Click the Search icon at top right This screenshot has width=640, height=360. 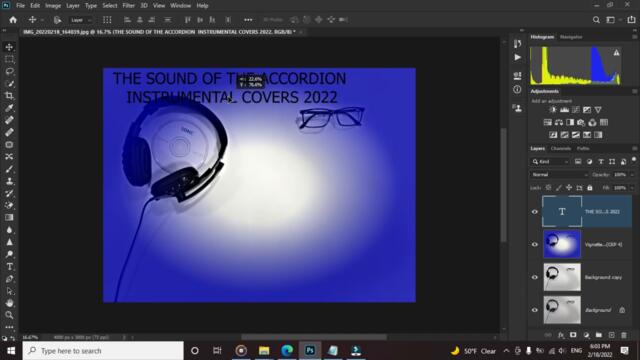(x=596, y=20)
